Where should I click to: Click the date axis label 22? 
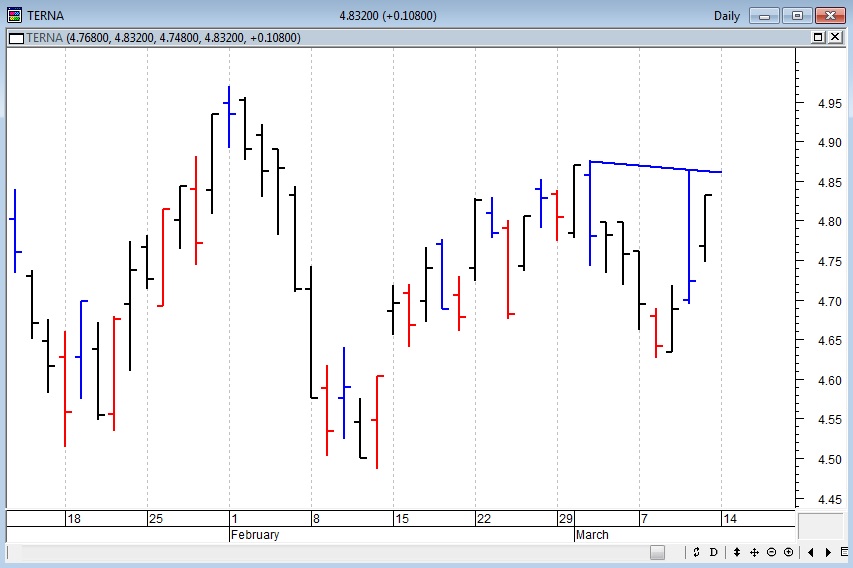click(x=484, y=519)
